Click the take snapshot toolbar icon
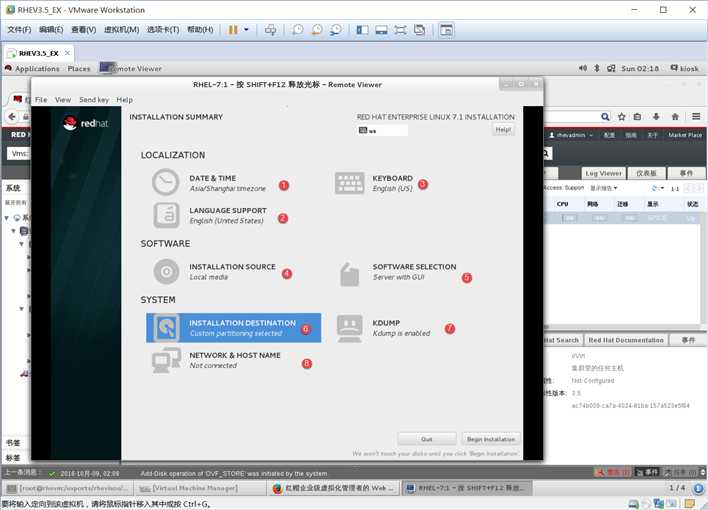The image size is (708, 510). [x=297, y=30]
